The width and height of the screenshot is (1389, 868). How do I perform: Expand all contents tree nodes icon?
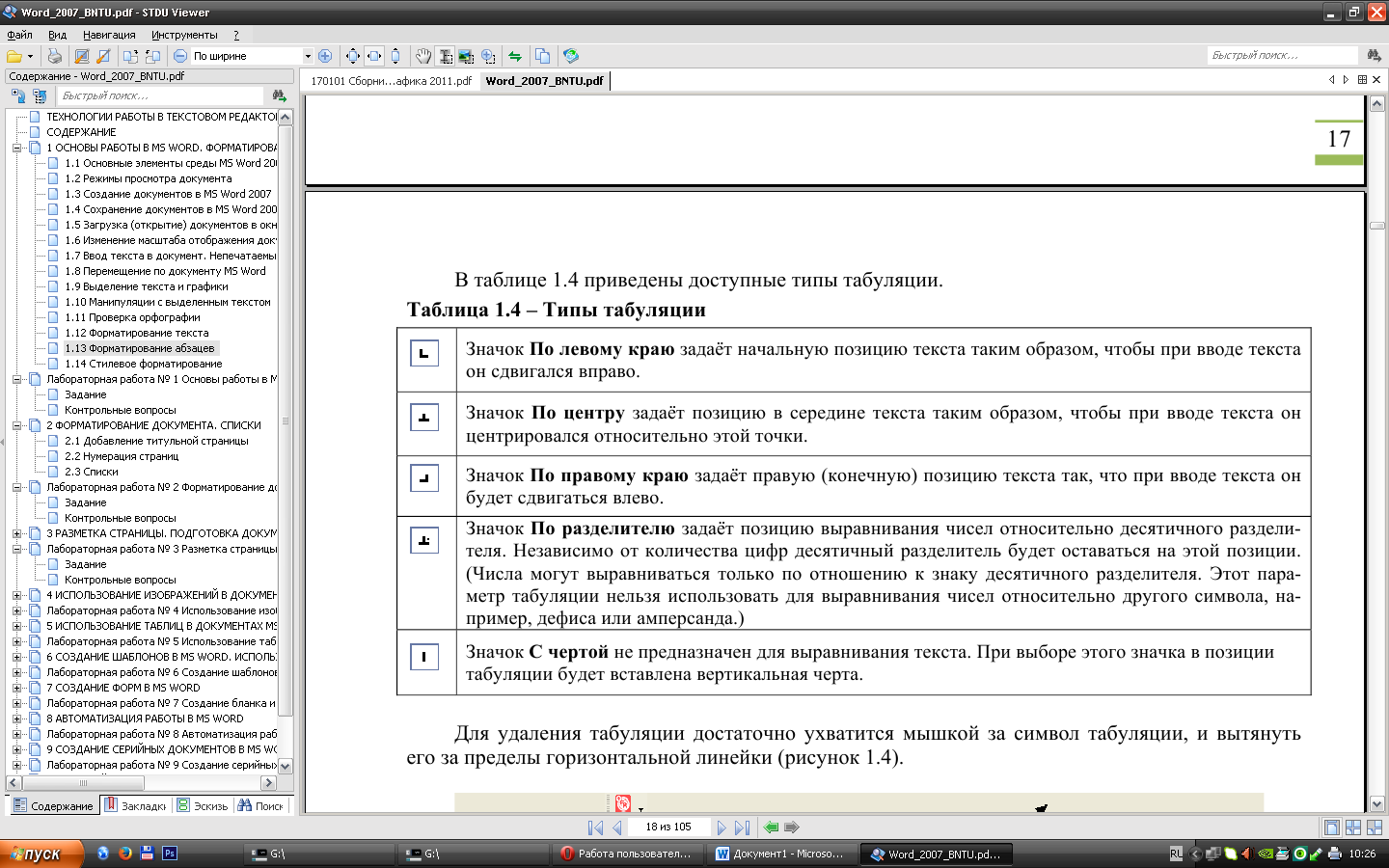tap(18, 95)
